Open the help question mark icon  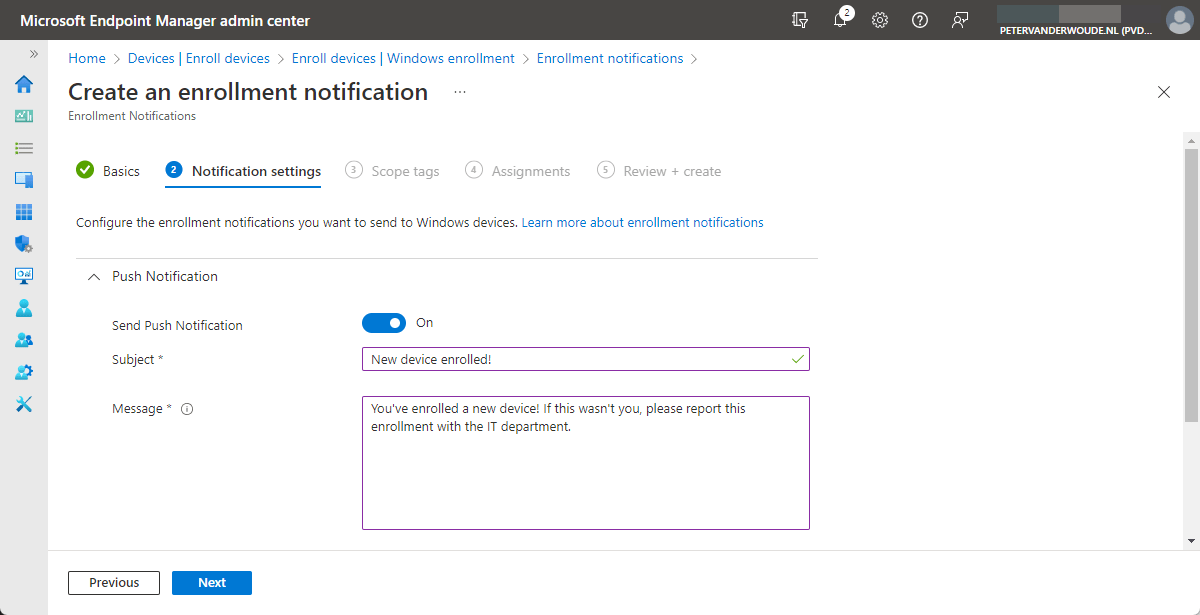920,20
